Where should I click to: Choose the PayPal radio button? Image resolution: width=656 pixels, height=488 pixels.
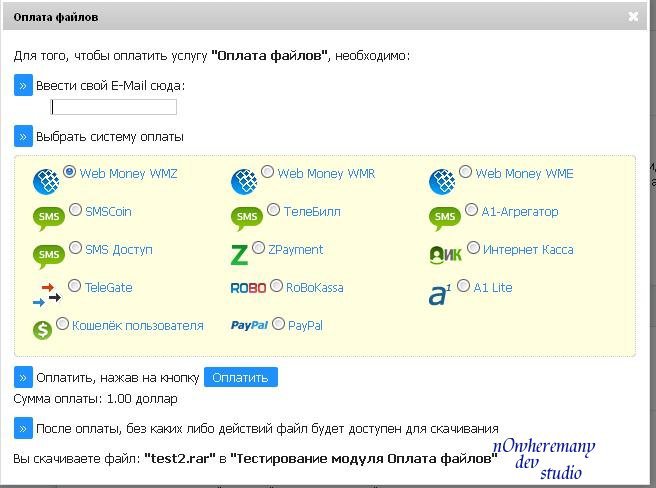click(x=278, y=324)
